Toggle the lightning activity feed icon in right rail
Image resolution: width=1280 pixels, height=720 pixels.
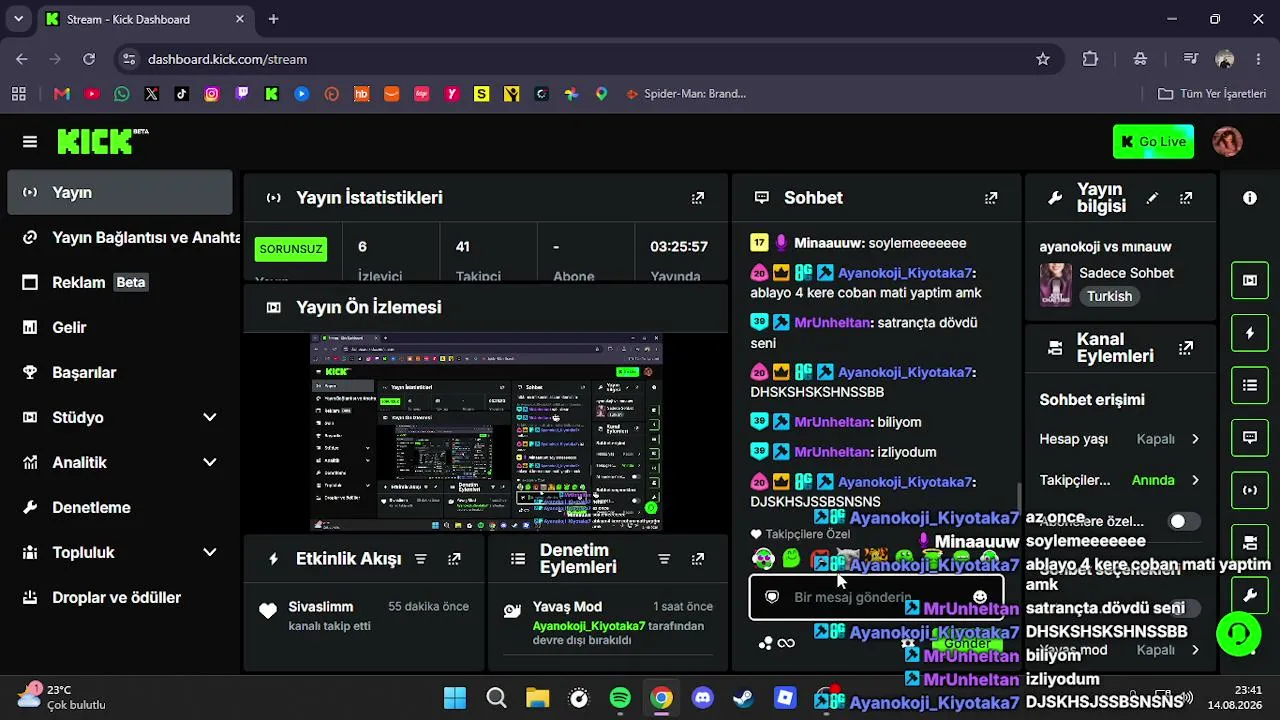(x=1250, y=333)
